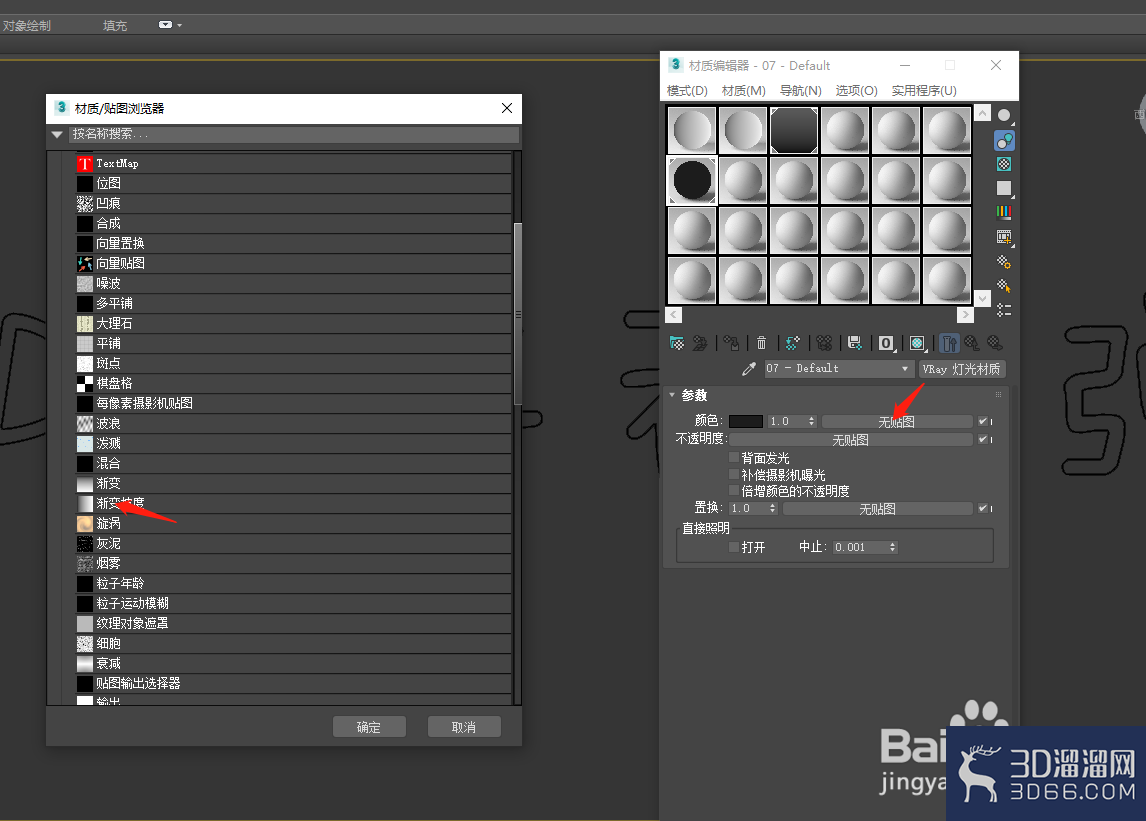Click the 颜色 无贴图 map button
1146x821 pixels.
pos(897,422)
